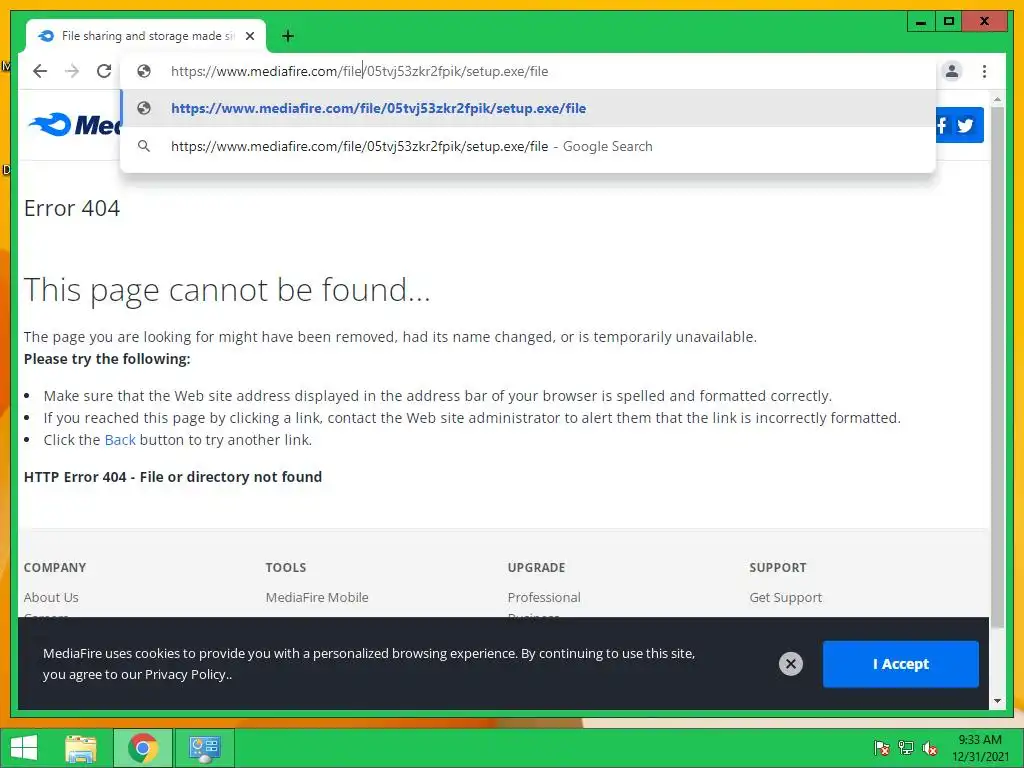The image size is (1024, 768).
Task: Click the SUPPORT footer heading
Action: [x=778, y=568]
